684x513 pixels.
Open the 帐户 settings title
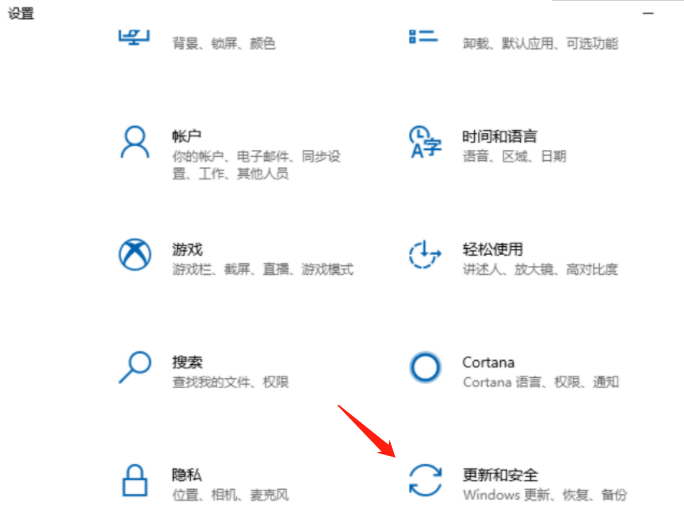187,137
